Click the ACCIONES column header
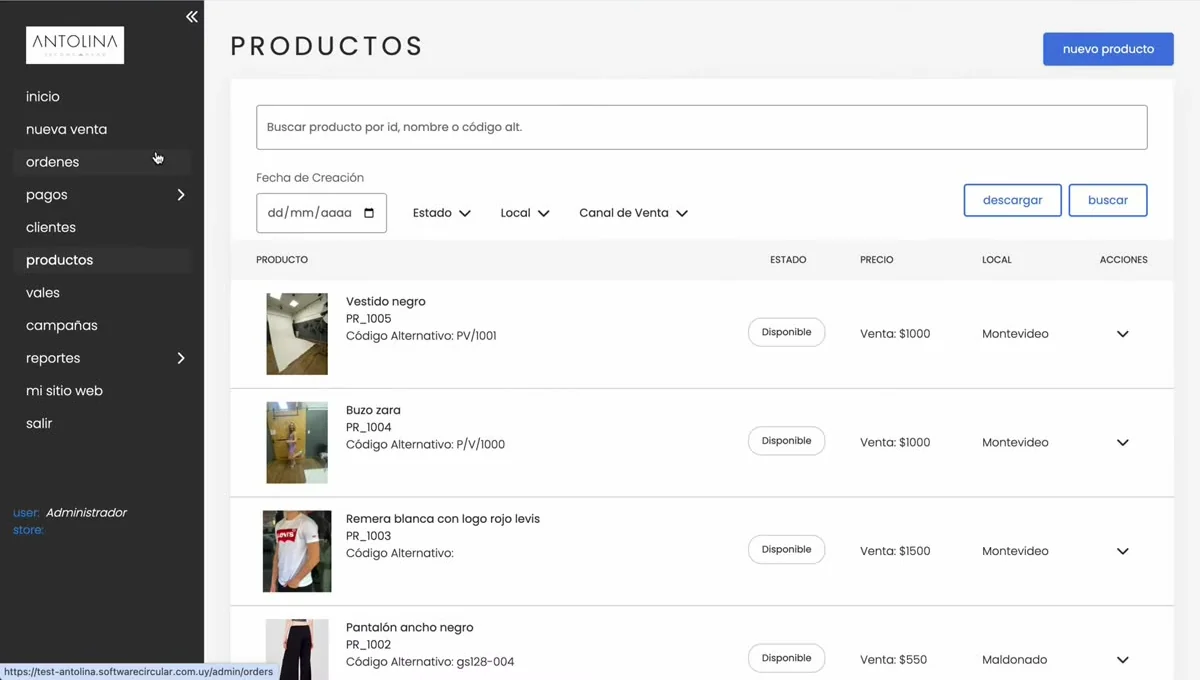The image size is (1200, 680). (1124, 260)
